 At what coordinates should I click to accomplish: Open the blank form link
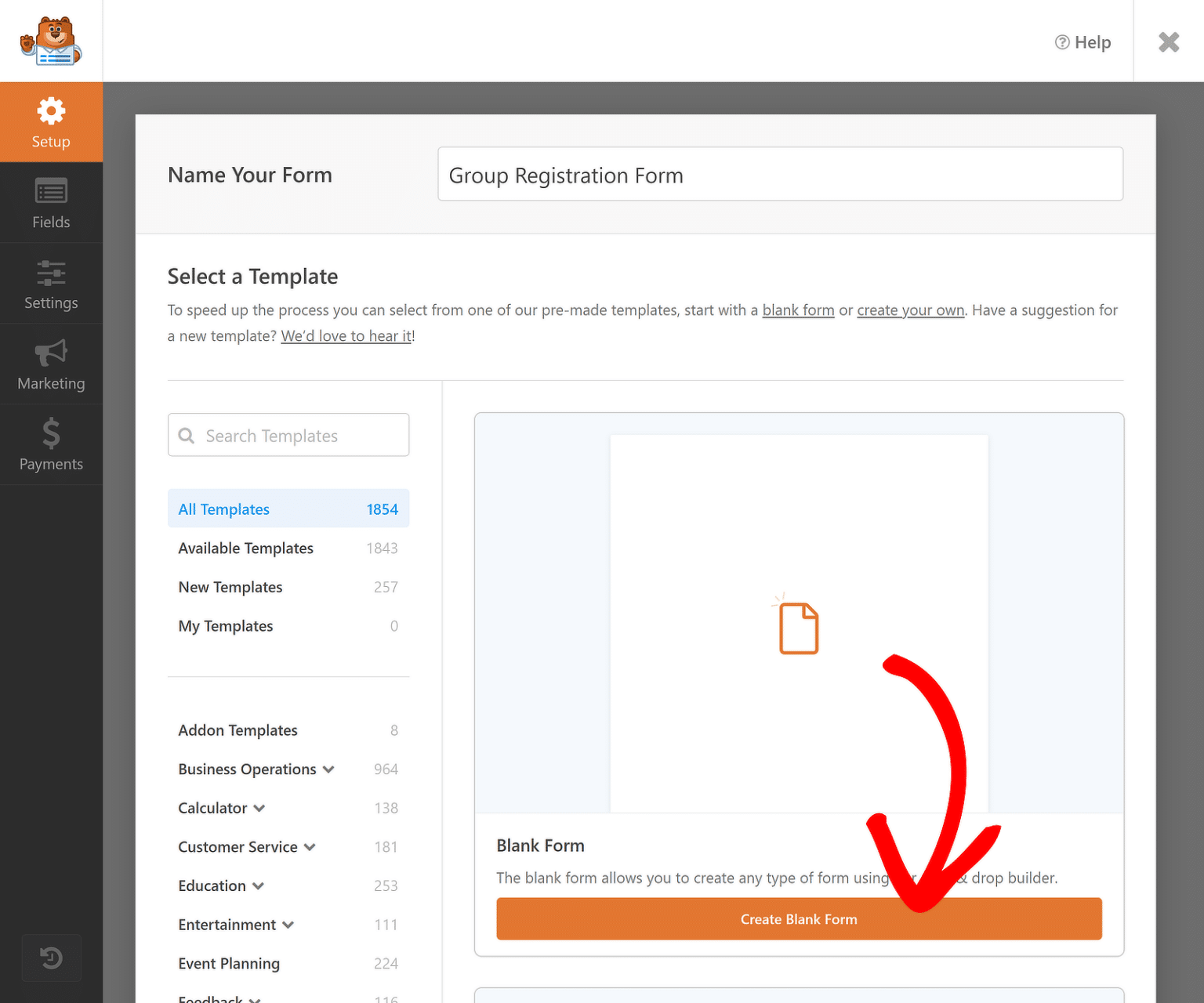[x=798, y=310]
